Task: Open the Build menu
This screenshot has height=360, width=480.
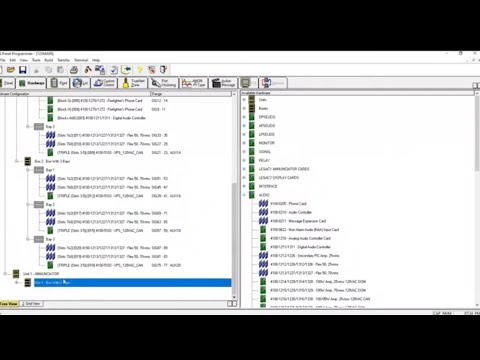Action: pos(49,60)
